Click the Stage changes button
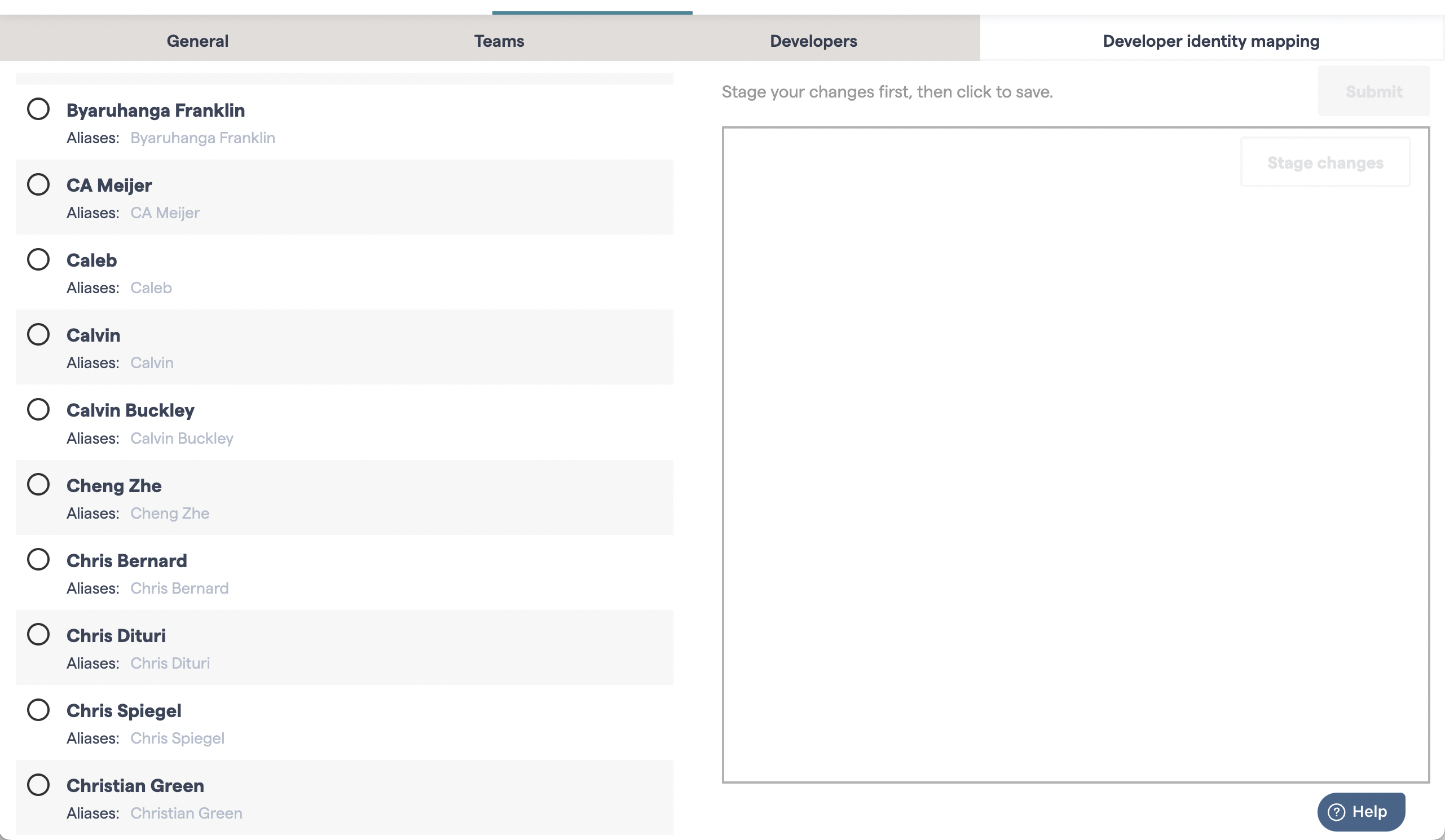1445x840 pixels. tap(1324, 162)
